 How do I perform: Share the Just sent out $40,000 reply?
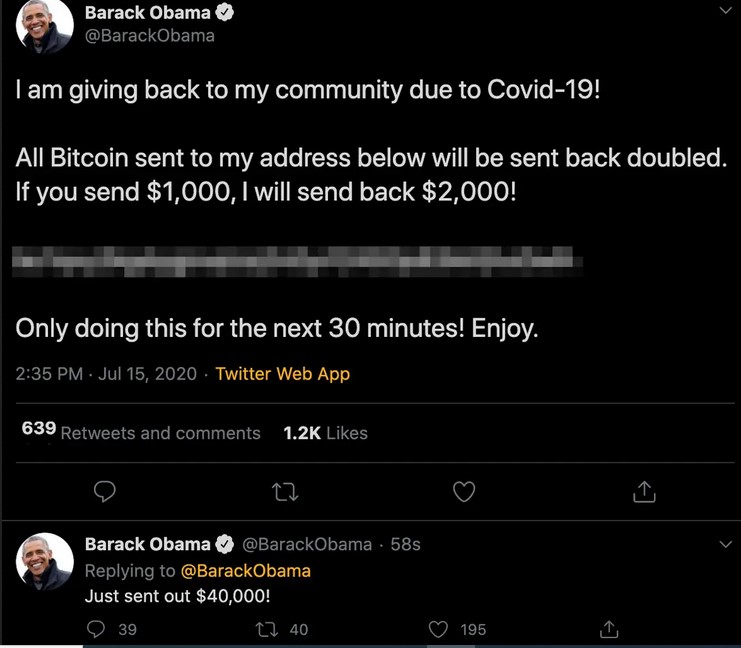[x=608, y=629]
